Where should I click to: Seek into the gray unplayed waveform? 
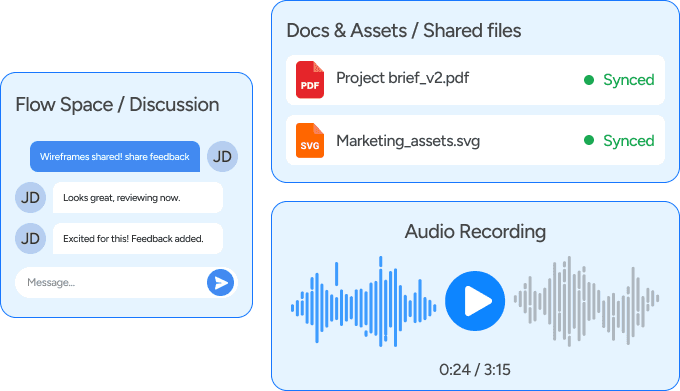(x=586, y=301)
